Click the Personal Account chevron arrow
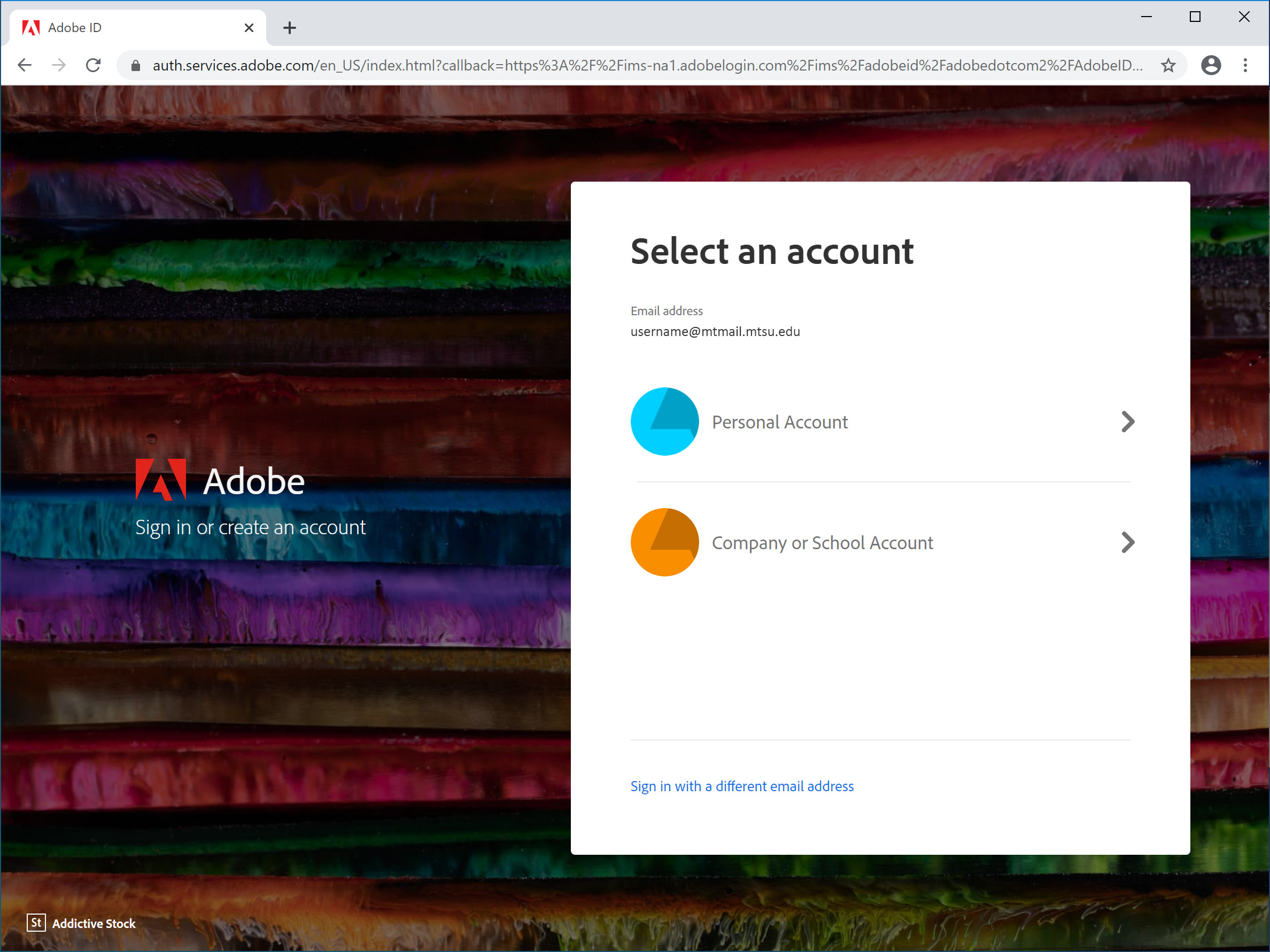The image size is (1270, 952). point(1128,422)
